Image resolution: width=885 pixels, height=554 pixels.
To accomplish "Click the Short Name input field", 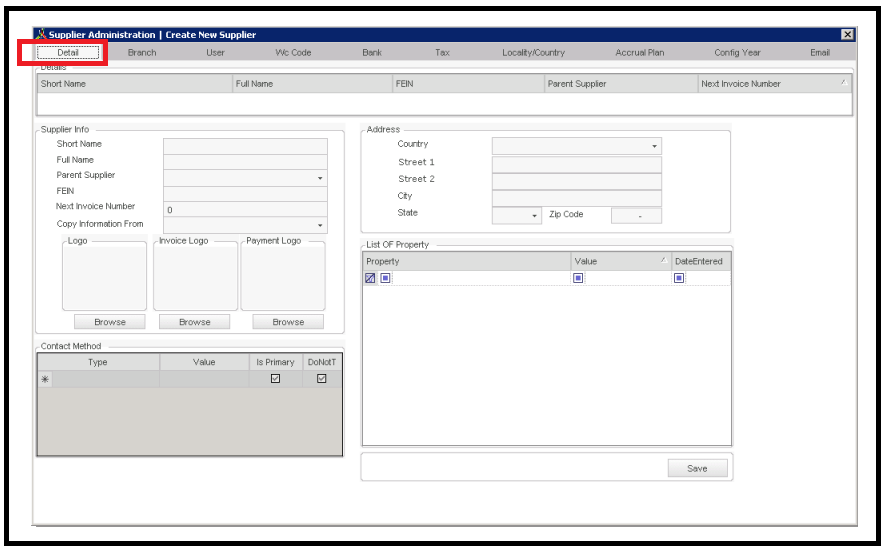I will pos(246,146).
